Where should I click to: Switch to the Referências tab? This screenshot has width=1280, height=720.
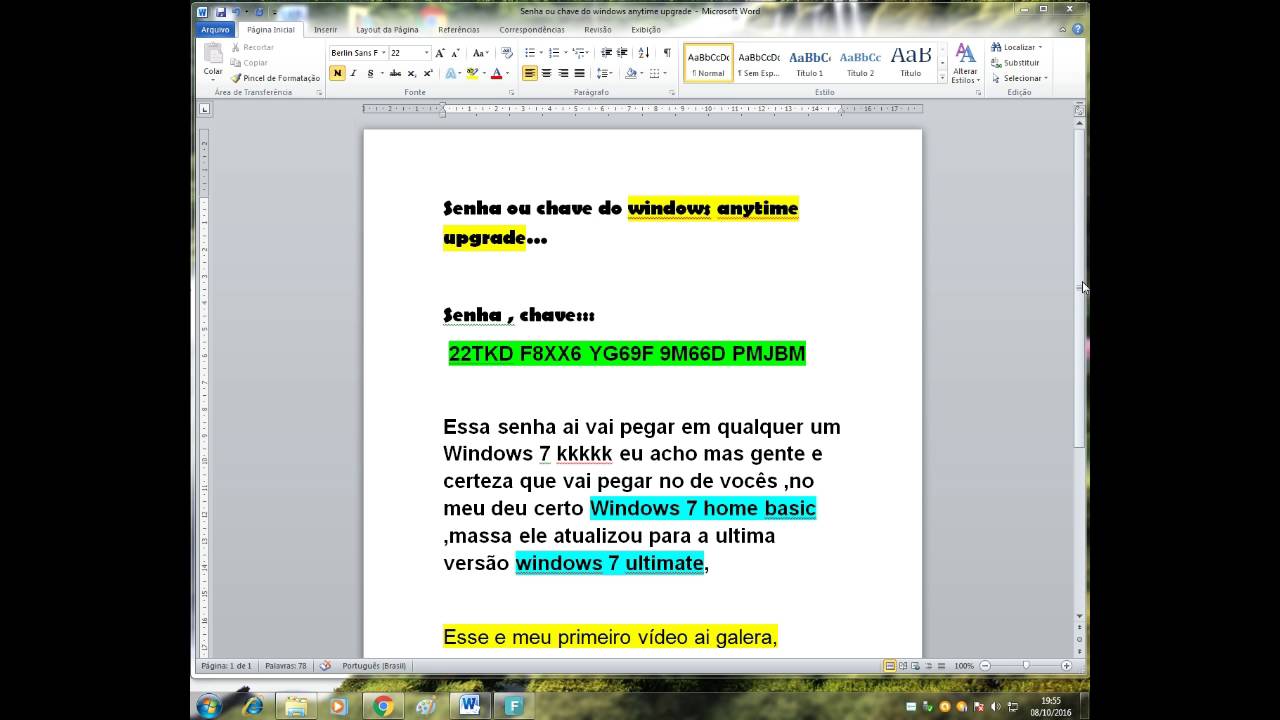pos(458,30)
